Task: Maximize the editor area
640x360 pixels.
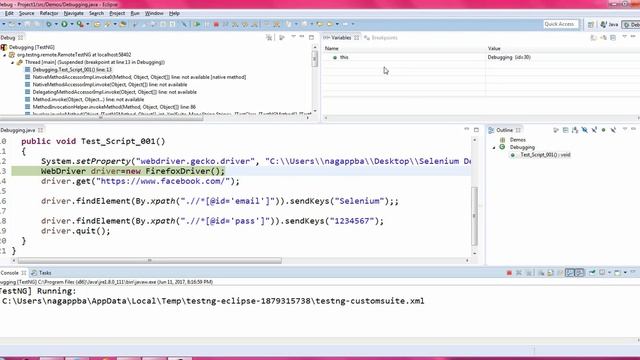Action: 476,130
